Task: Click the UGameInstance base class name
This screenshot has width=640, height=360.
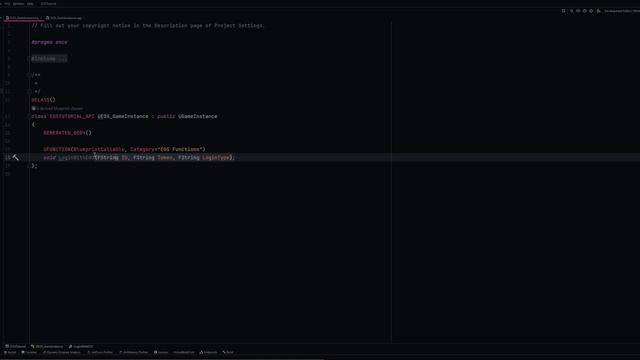Action: click(198, 116)
